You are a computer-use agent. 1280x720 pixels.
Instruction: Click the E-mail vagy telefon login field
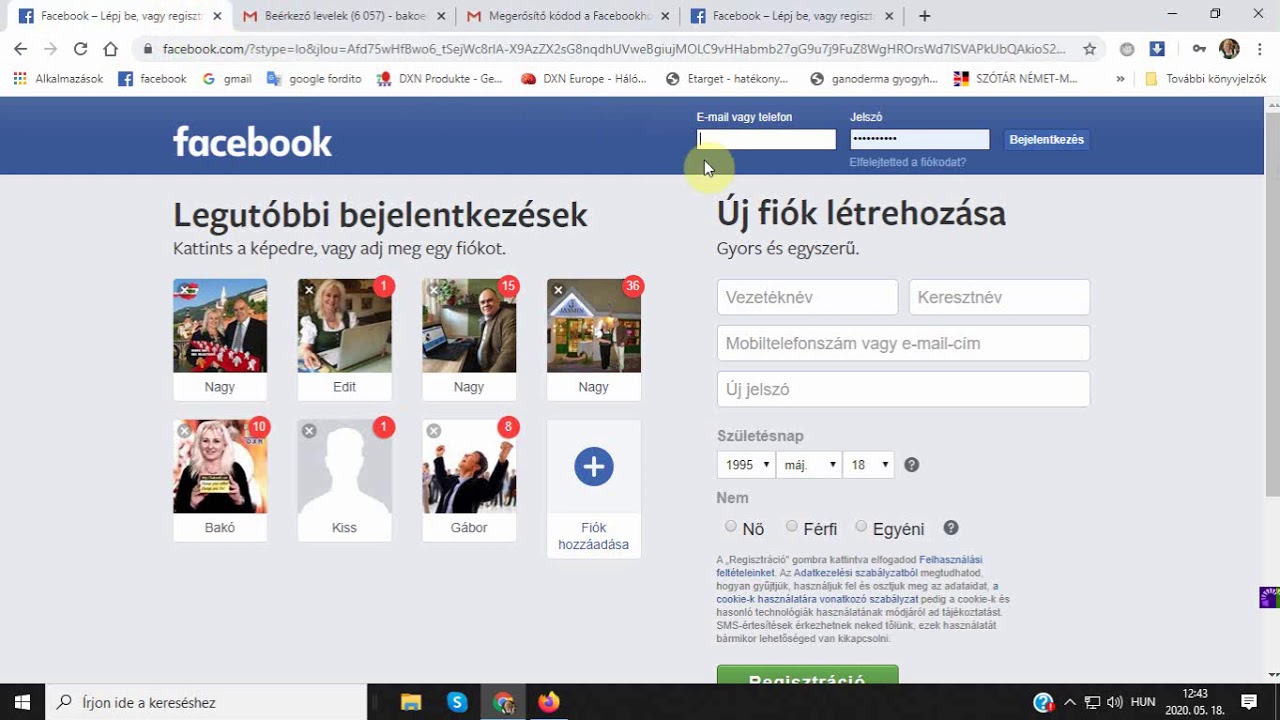pyautogui.click(x=767, y=140)
